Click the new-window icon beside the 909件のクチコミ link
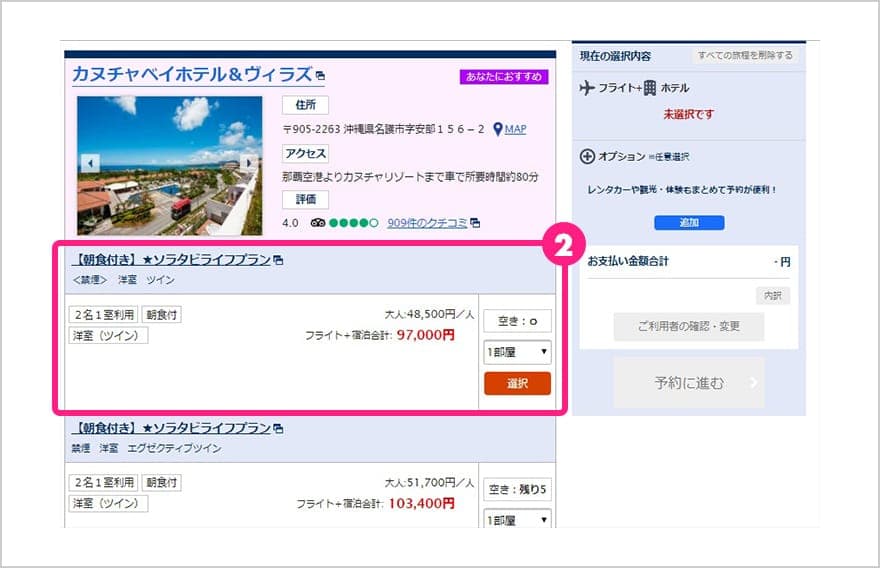This screenshot has height=568, width=880. [x=475, y=223]
